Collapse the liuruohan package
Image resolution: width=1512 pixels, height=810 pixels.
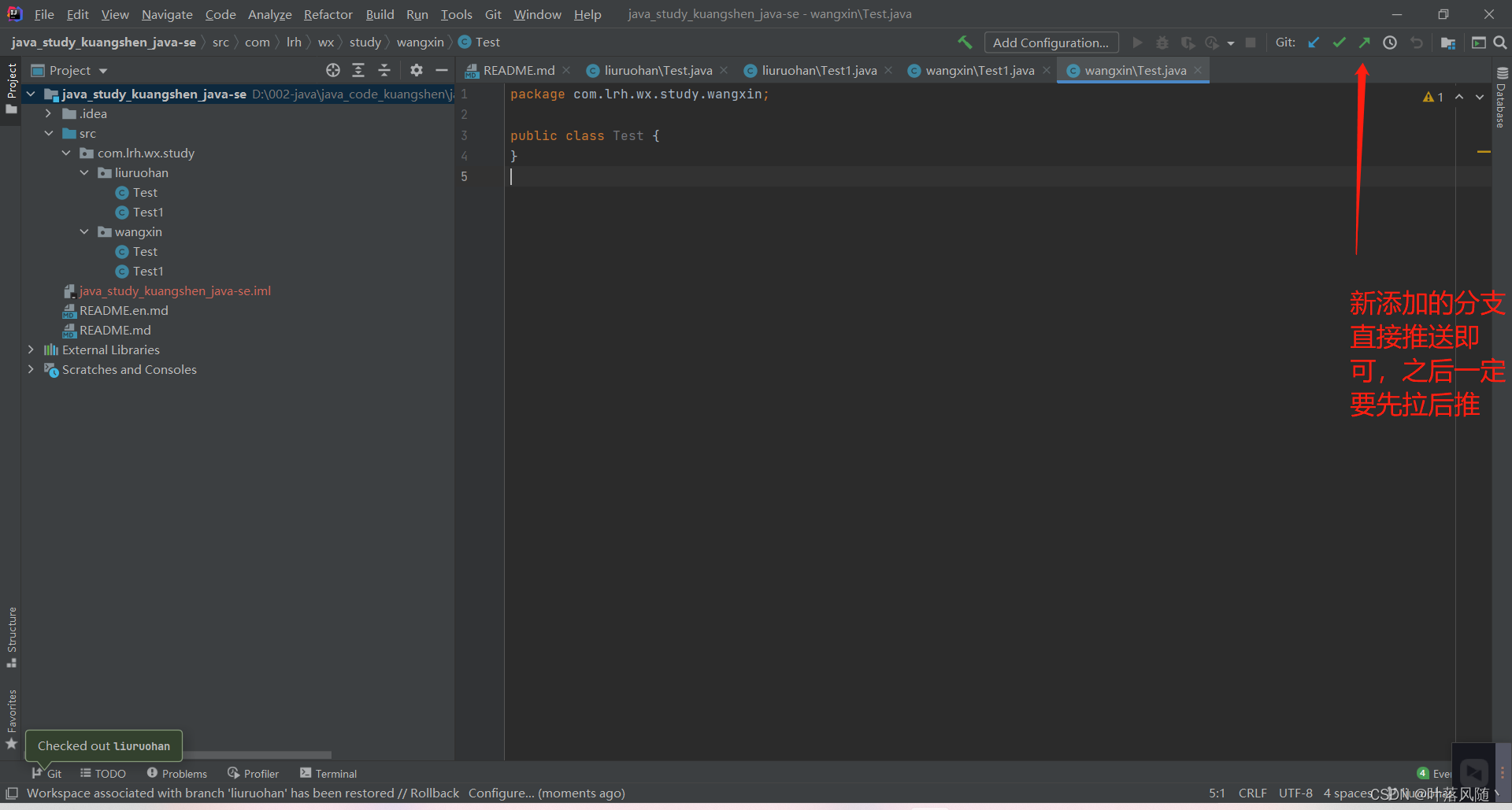84,172
